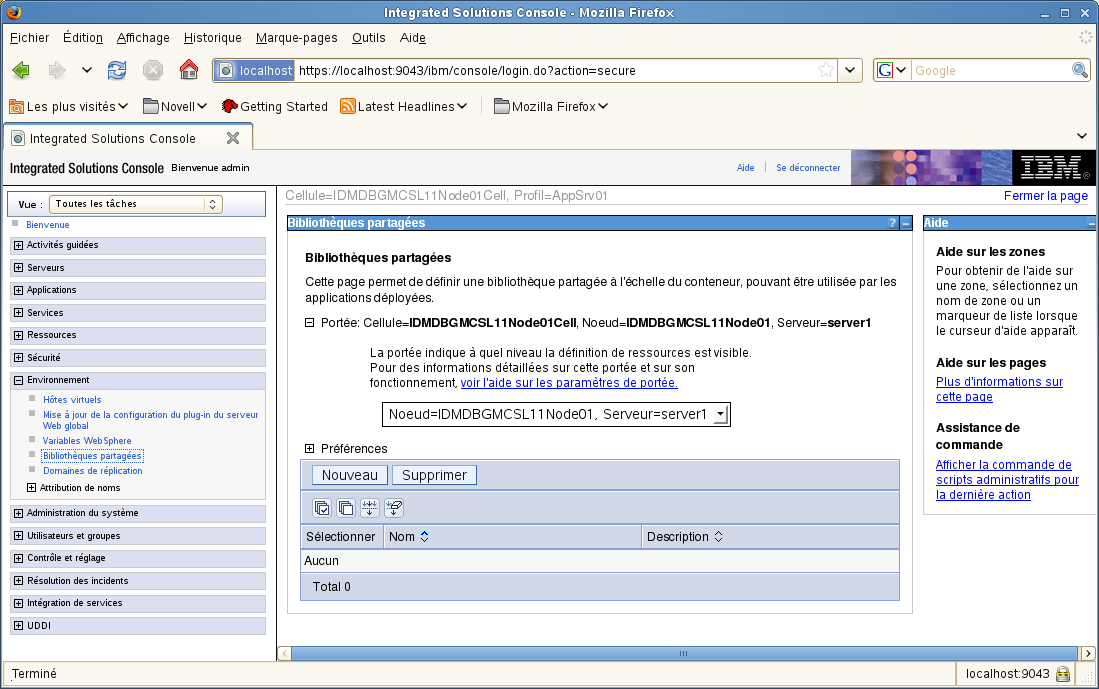
Task: Expand the Sécurité section
Action: click(18, 357)
